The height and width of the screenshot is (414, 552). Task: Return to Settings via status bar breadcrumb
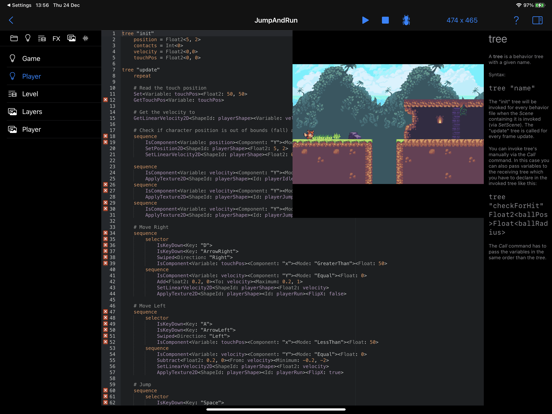19,5
